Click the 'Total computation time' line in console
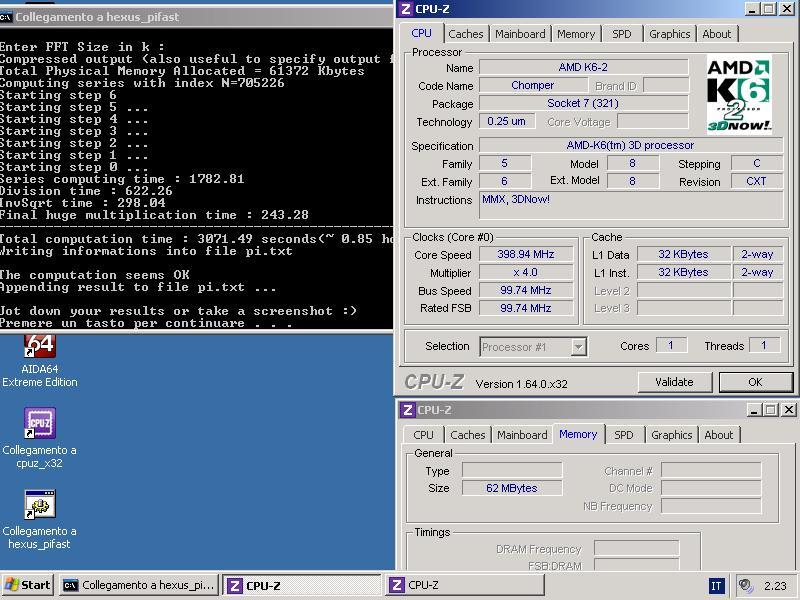This screenshot has width=800, height=600. pyautogui.click(x=196, y=239)
